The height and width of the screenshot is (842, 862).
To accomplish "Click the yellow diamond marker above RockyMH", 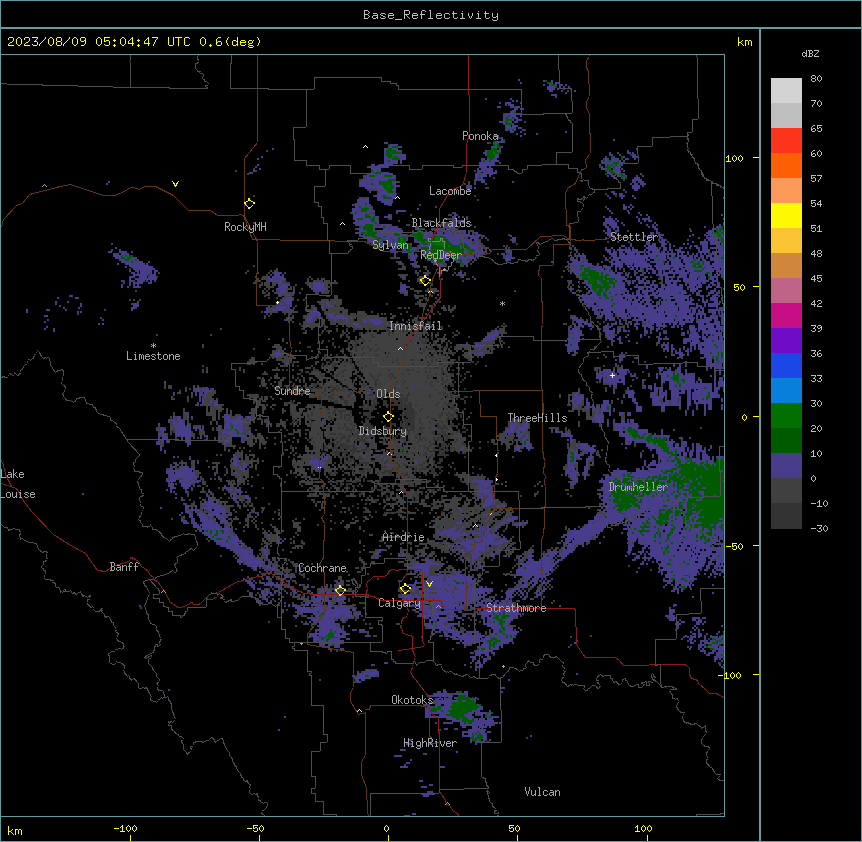I will pos(250,203).
